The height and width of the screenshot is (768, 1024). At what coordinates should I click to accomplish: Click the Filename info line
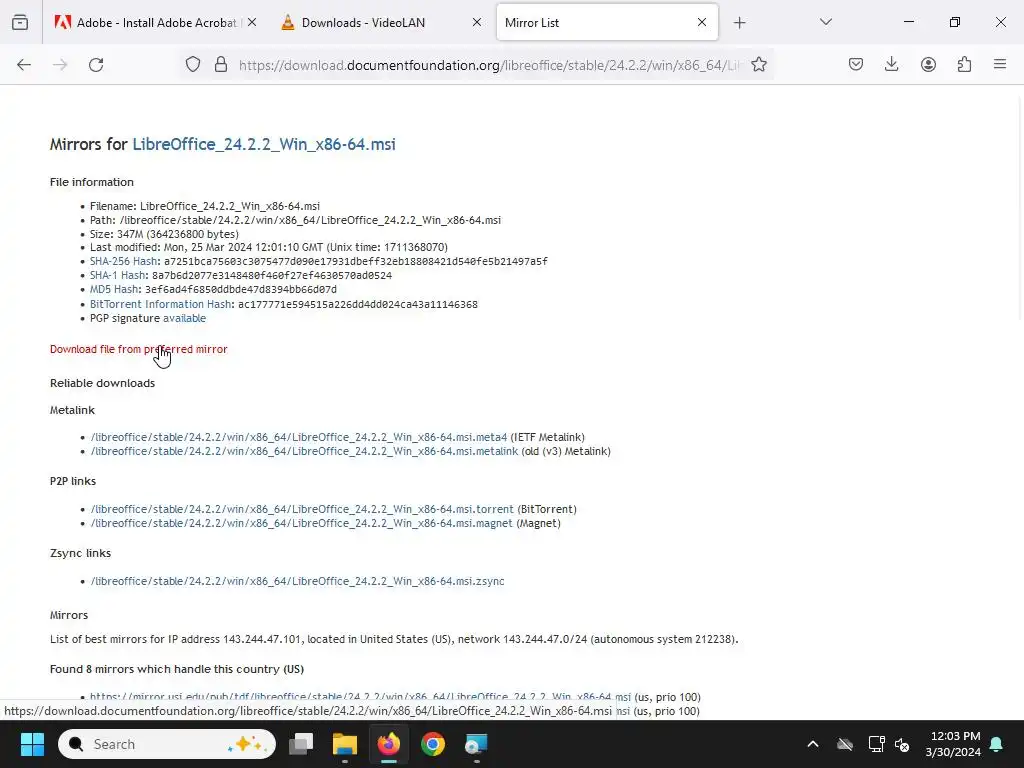pos(204,206)
